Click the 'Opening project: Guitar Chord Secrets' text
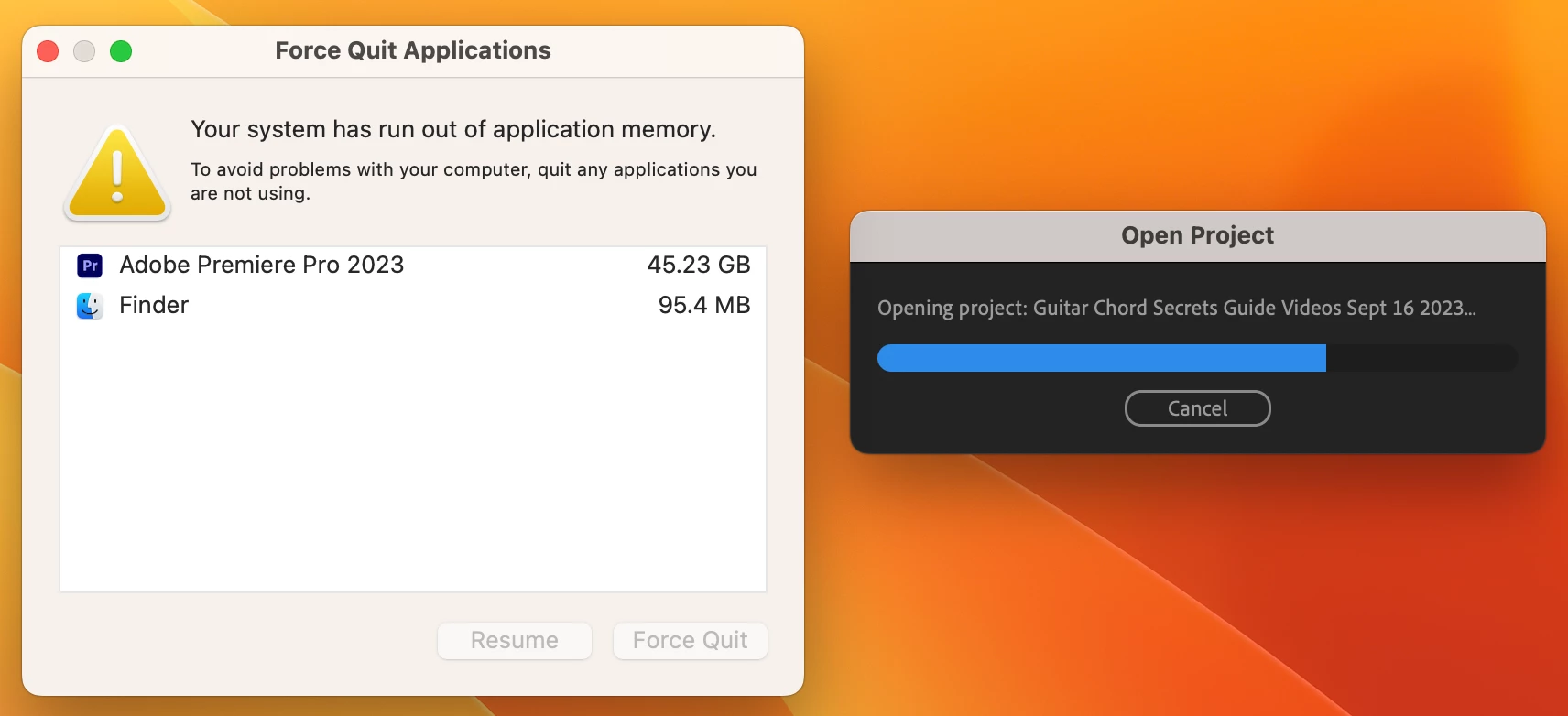This screenshot has width=1568, height=716. coord(1177,308)
